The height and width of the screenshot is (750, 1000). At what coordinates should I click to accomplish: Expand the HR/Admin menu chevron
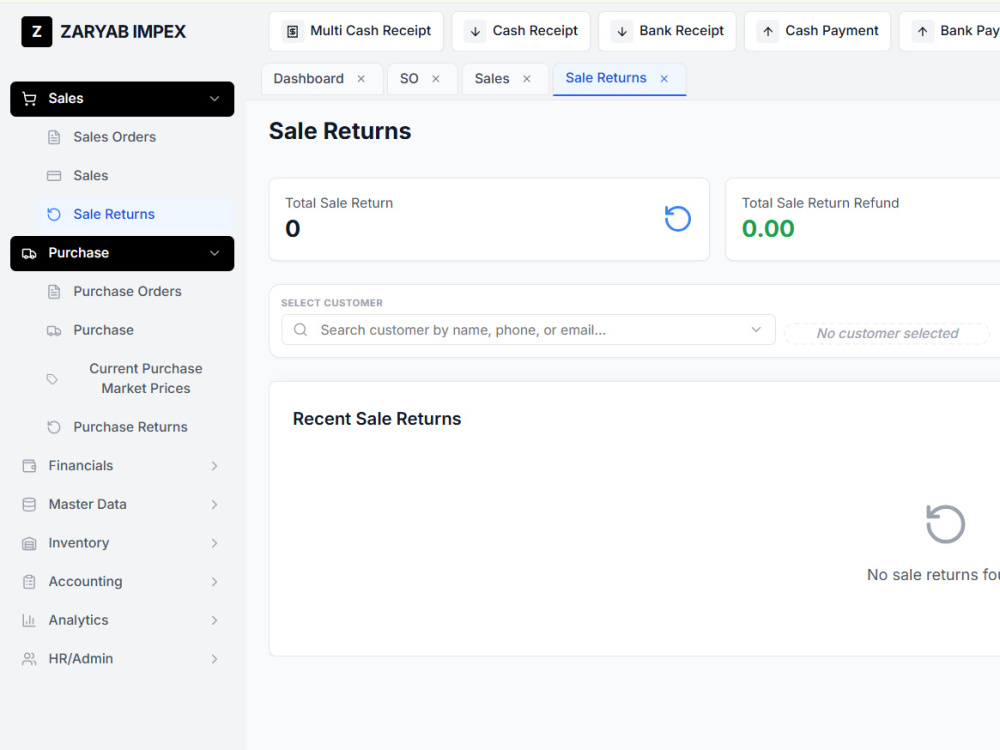click(214, 659)
